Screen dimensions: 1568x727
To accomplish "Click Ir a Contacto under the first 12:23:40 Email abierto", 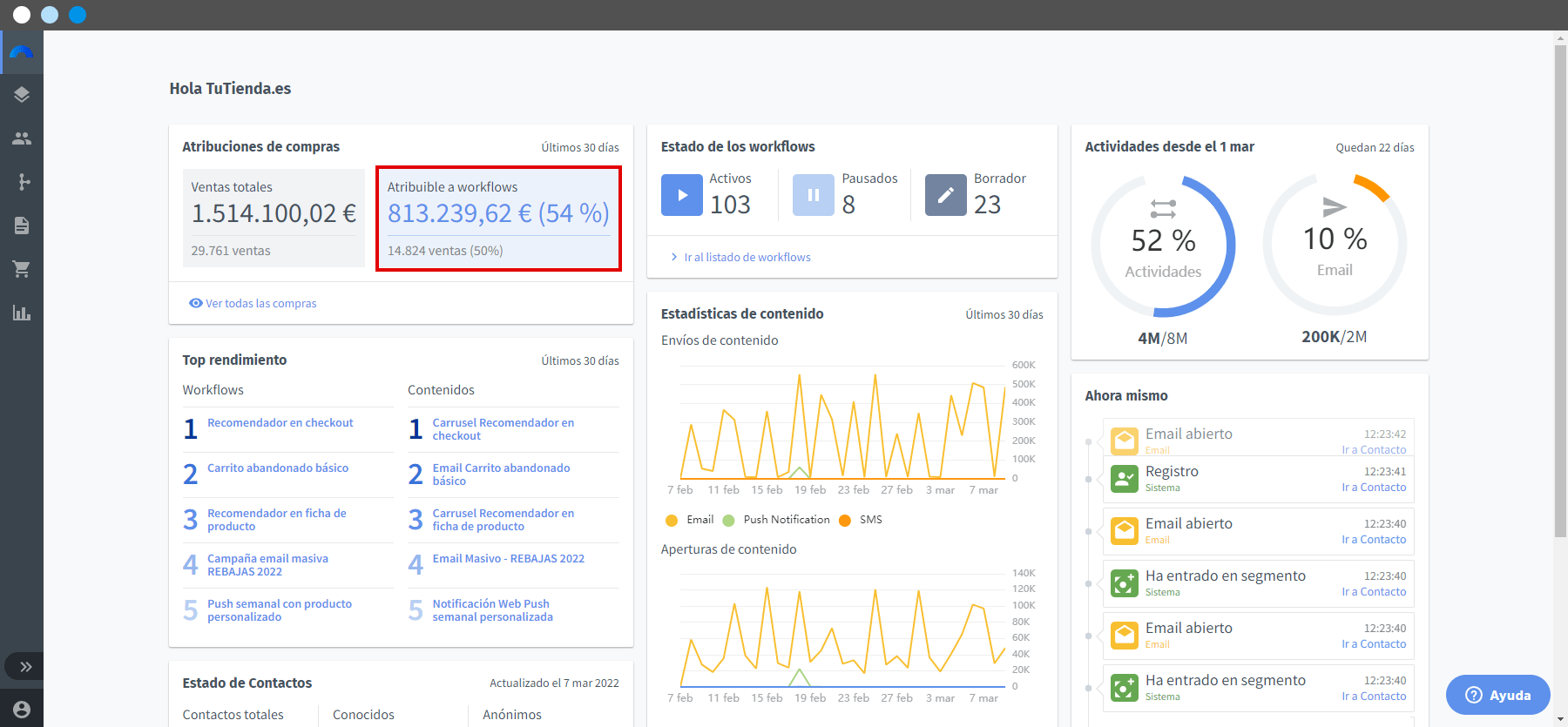I will click(x=1374, y=540).
